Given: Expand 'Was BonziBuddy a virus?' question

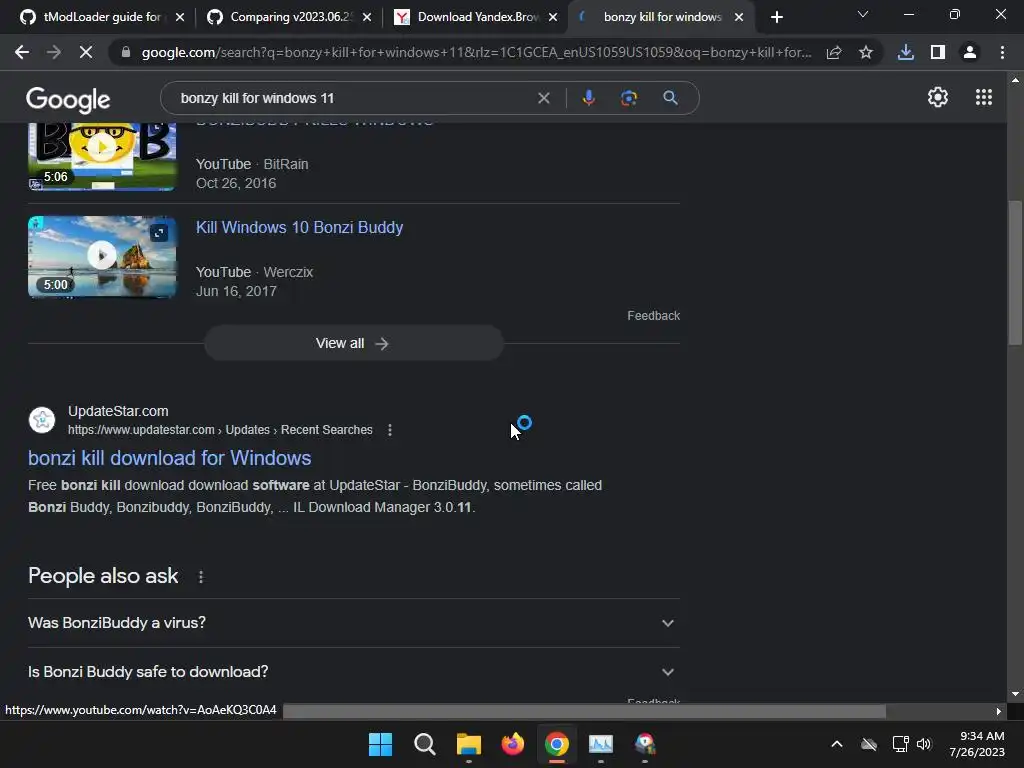Looking at the screenshot, I should point(353,623).
